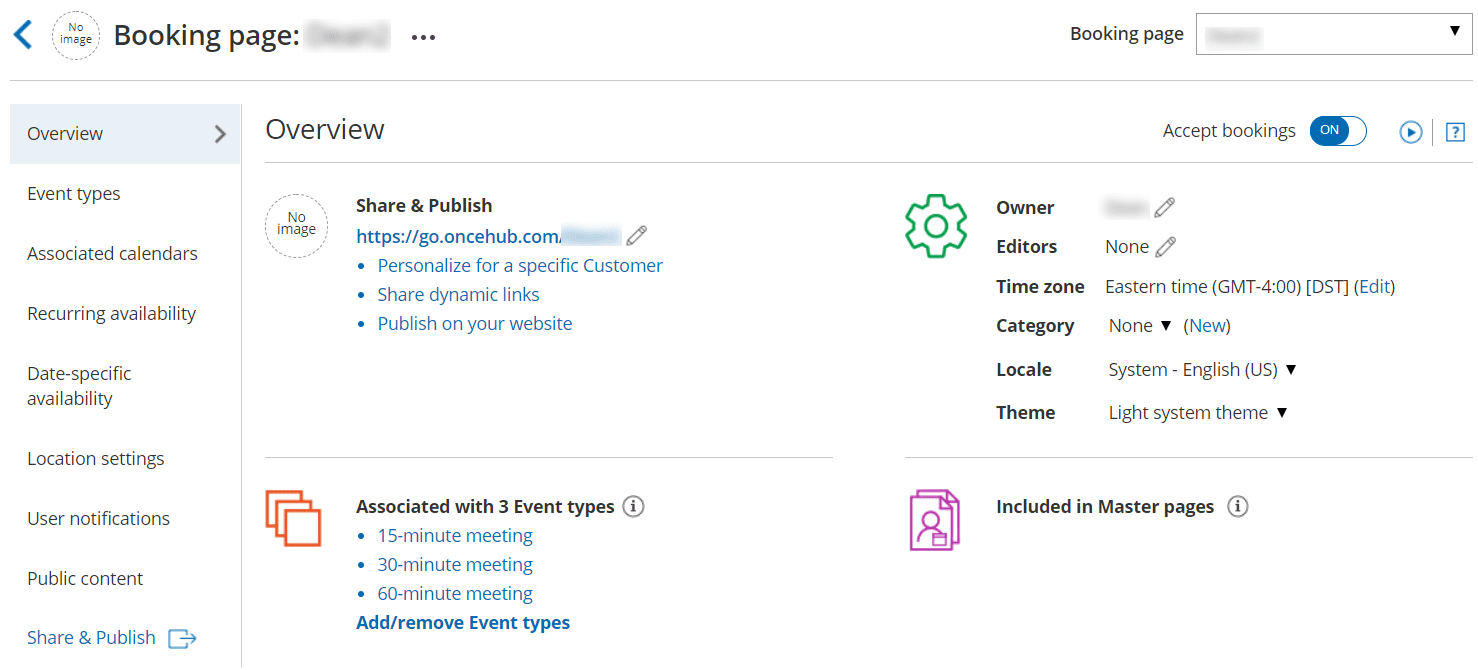The image size is (1478, 670).
Task: Open the Booking page selector dropdown
Action: point(1334,34)
